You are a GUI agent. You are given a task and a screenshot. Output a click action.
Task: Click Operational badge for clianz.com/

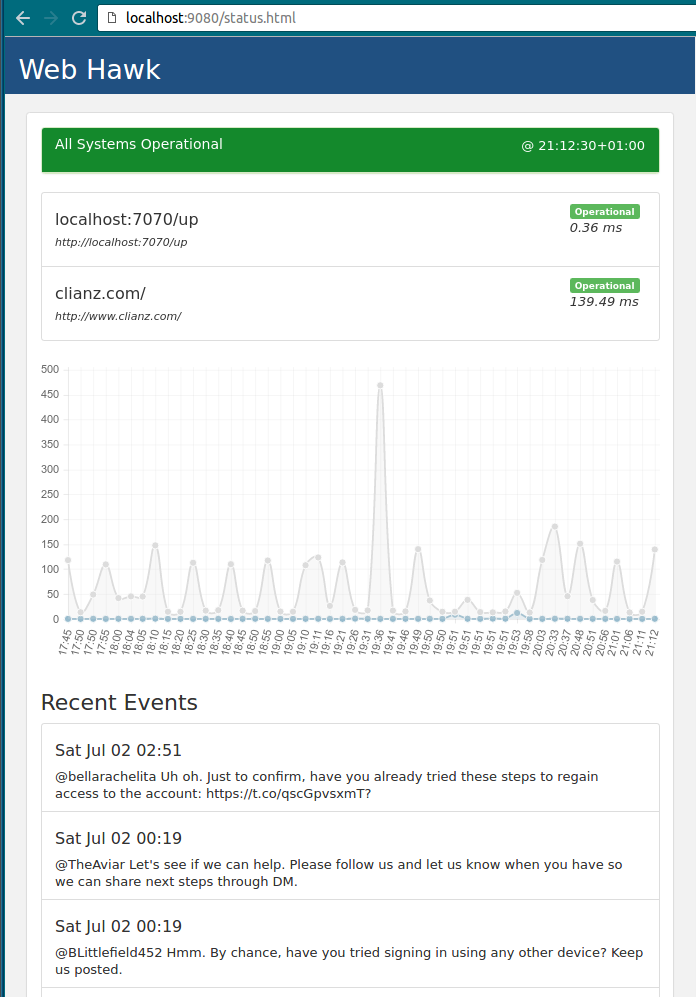pos(604,285)
